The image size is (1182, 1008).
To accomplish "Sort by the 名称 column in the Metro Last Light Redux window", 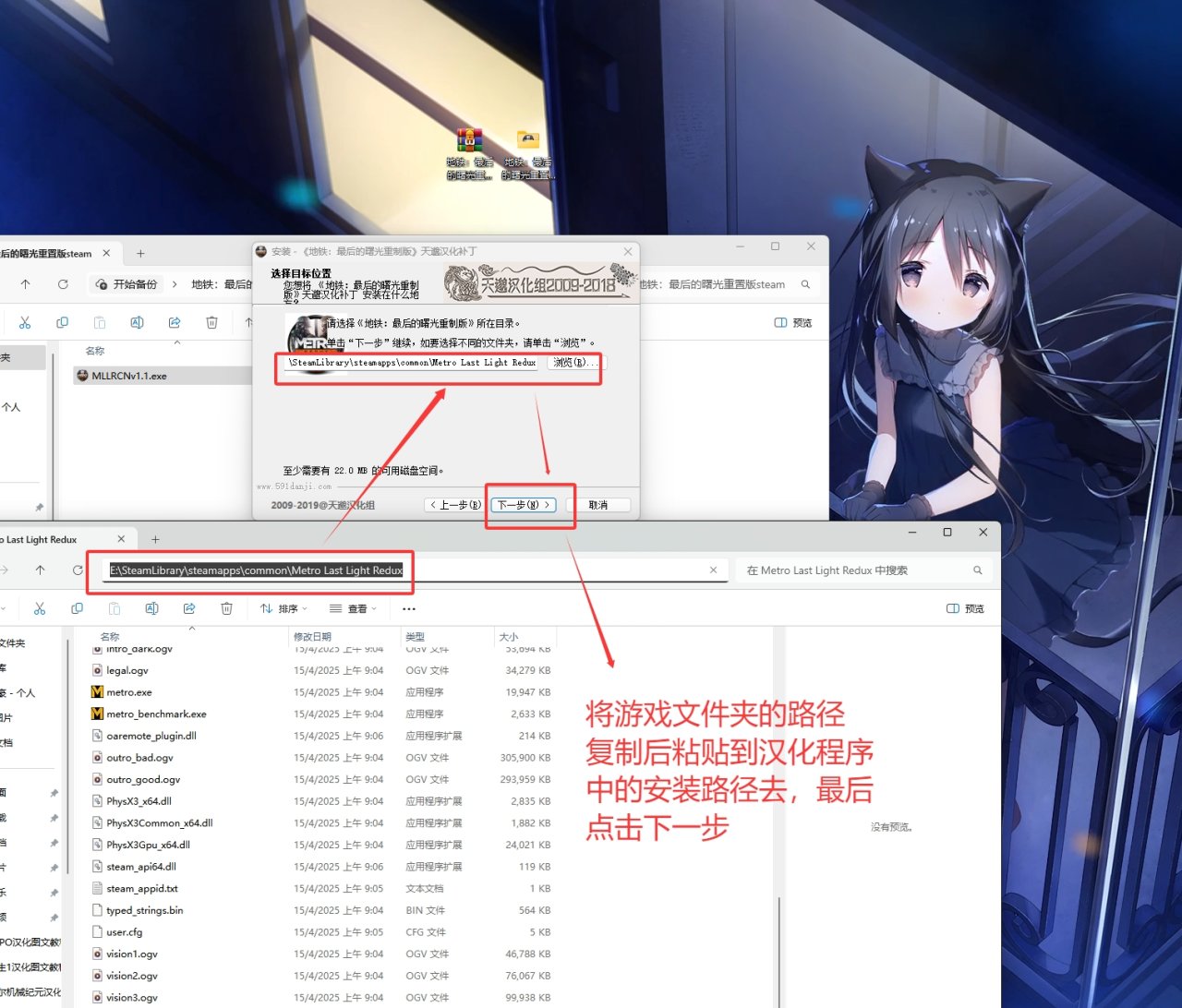I will click(110, 637).
